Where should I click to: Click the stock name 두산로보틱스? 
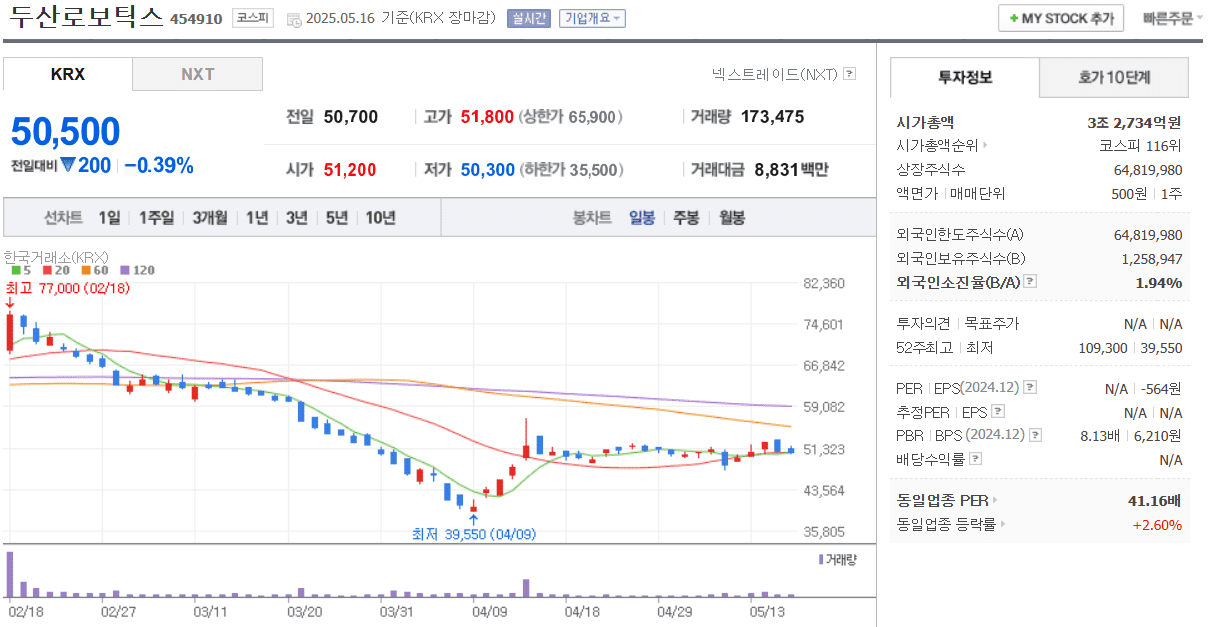click(85, 18)
